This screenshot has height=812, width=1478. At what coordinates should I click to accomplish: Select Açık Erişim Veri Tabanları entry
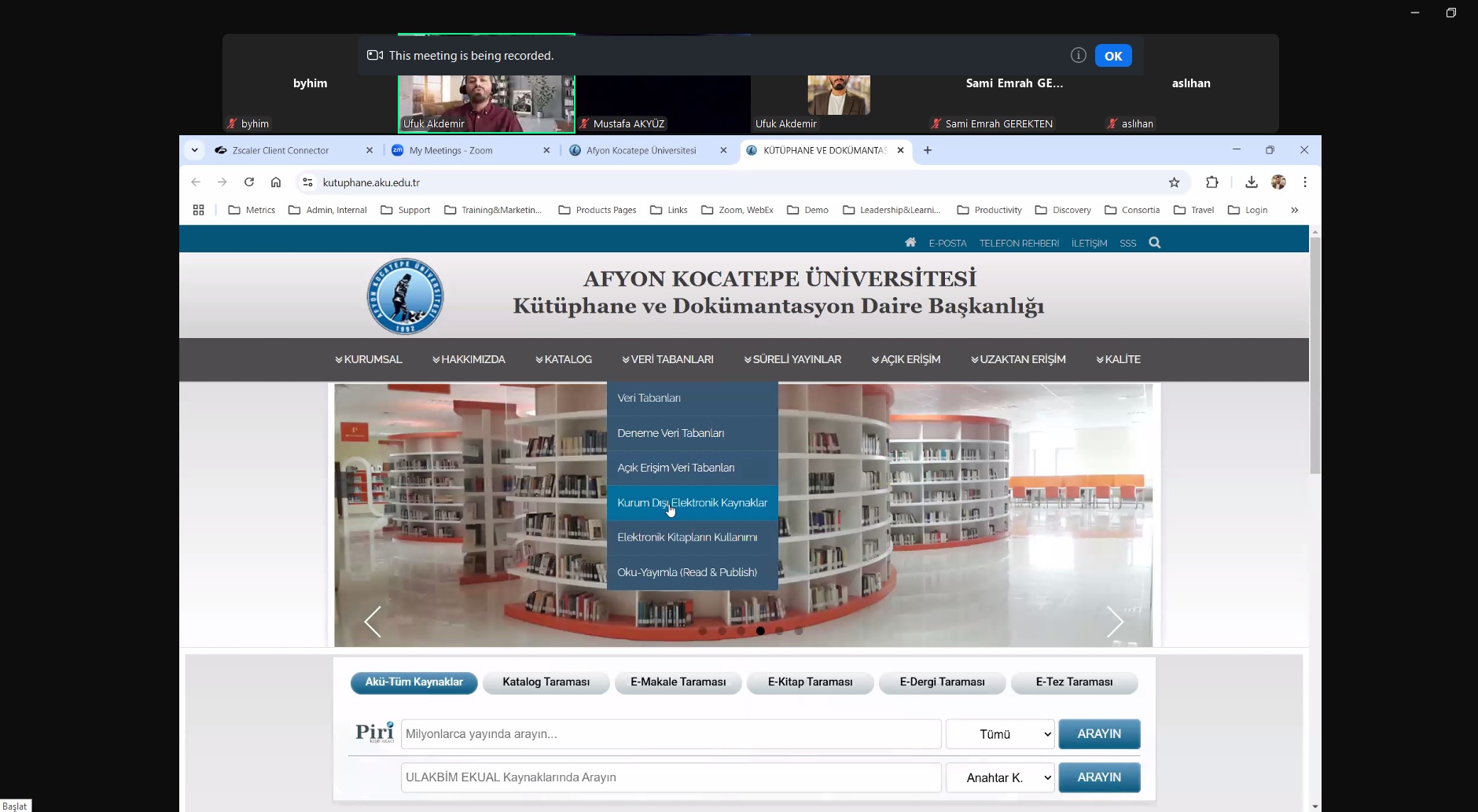pos(693,468)
